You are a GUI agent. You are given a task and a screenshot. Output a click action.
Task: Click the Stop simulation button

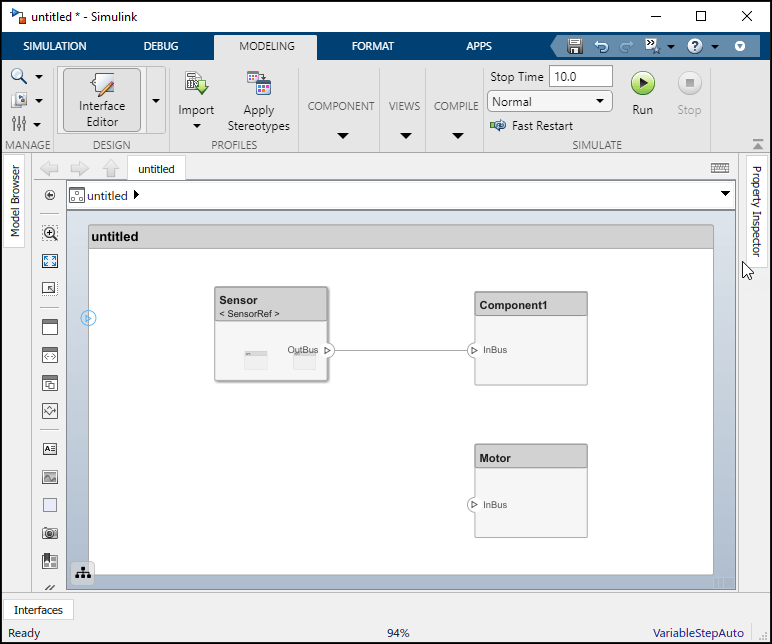click(x=689, y=93)
